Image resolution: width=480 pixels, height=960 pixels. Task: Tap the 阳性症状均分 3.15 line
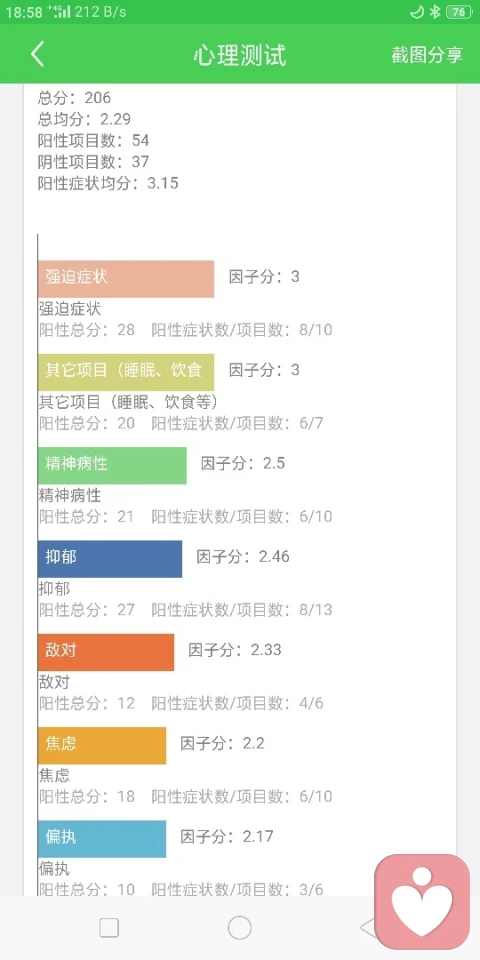[108, 183]
